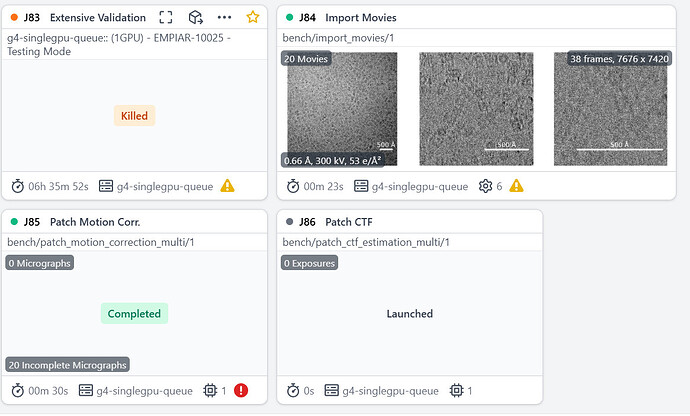Click the Killed status badge on J83
Screen dimensions: 690x416
pos(134,116)
